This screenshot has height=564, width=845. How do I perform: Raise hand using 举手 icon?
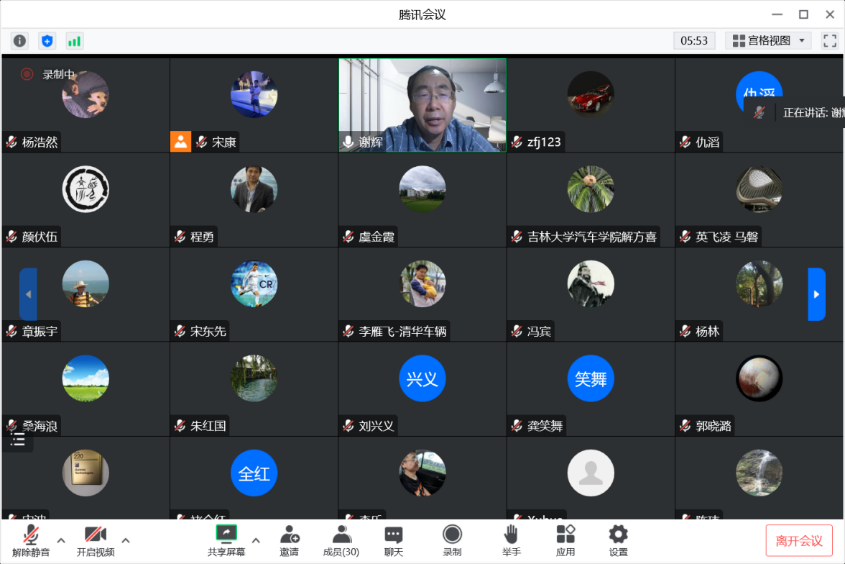511,540
